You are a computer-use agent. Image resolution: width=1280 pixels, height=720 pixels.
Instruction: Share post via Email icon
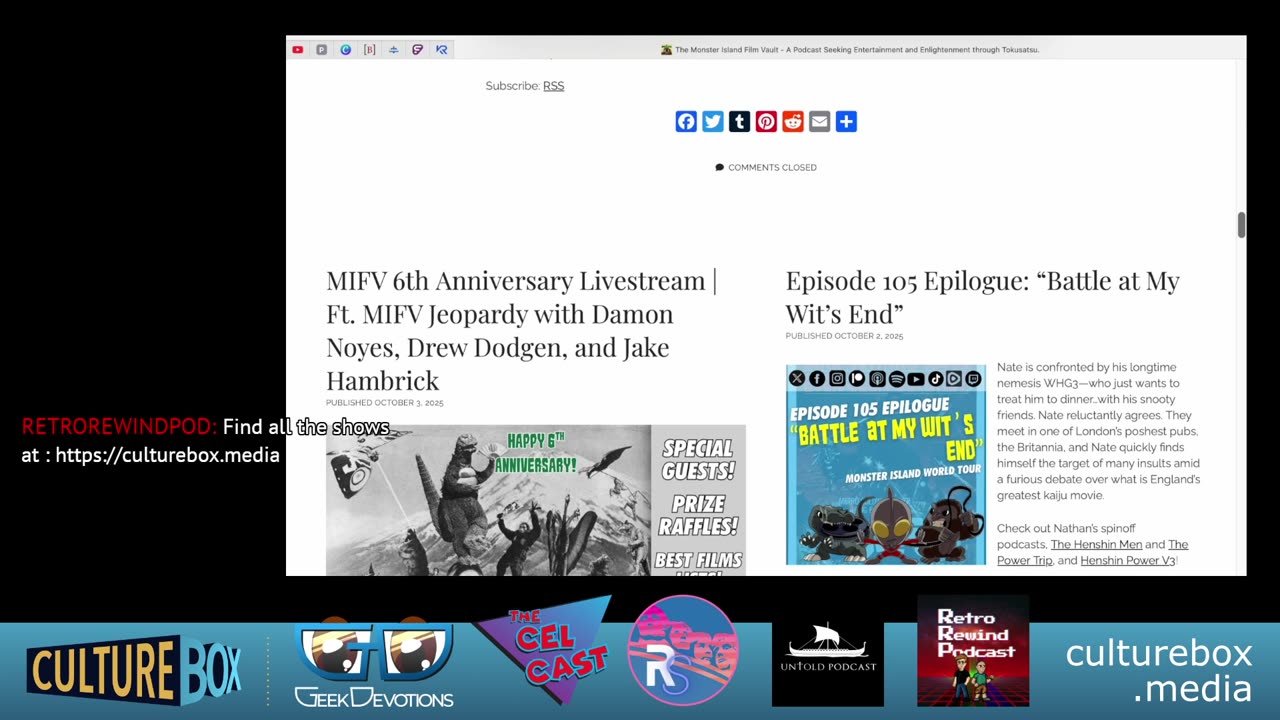[819, 122]
